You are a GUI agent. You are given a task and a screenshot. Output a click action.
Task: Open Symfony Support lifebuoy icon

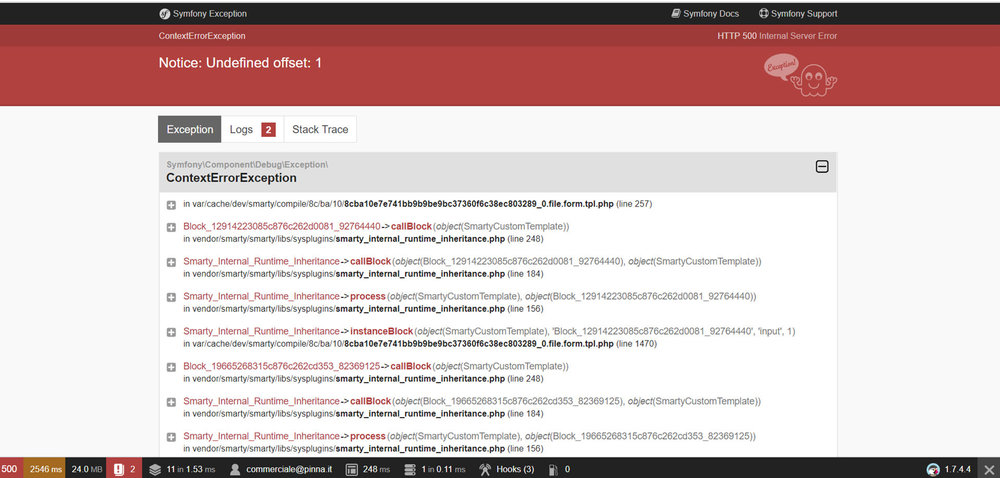[763, 13]
